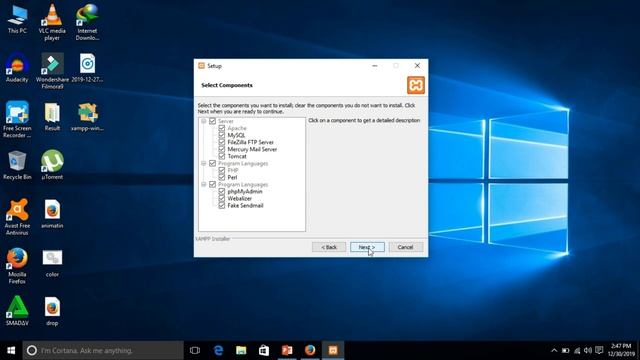Uncheck the Tomcat component

222,156
